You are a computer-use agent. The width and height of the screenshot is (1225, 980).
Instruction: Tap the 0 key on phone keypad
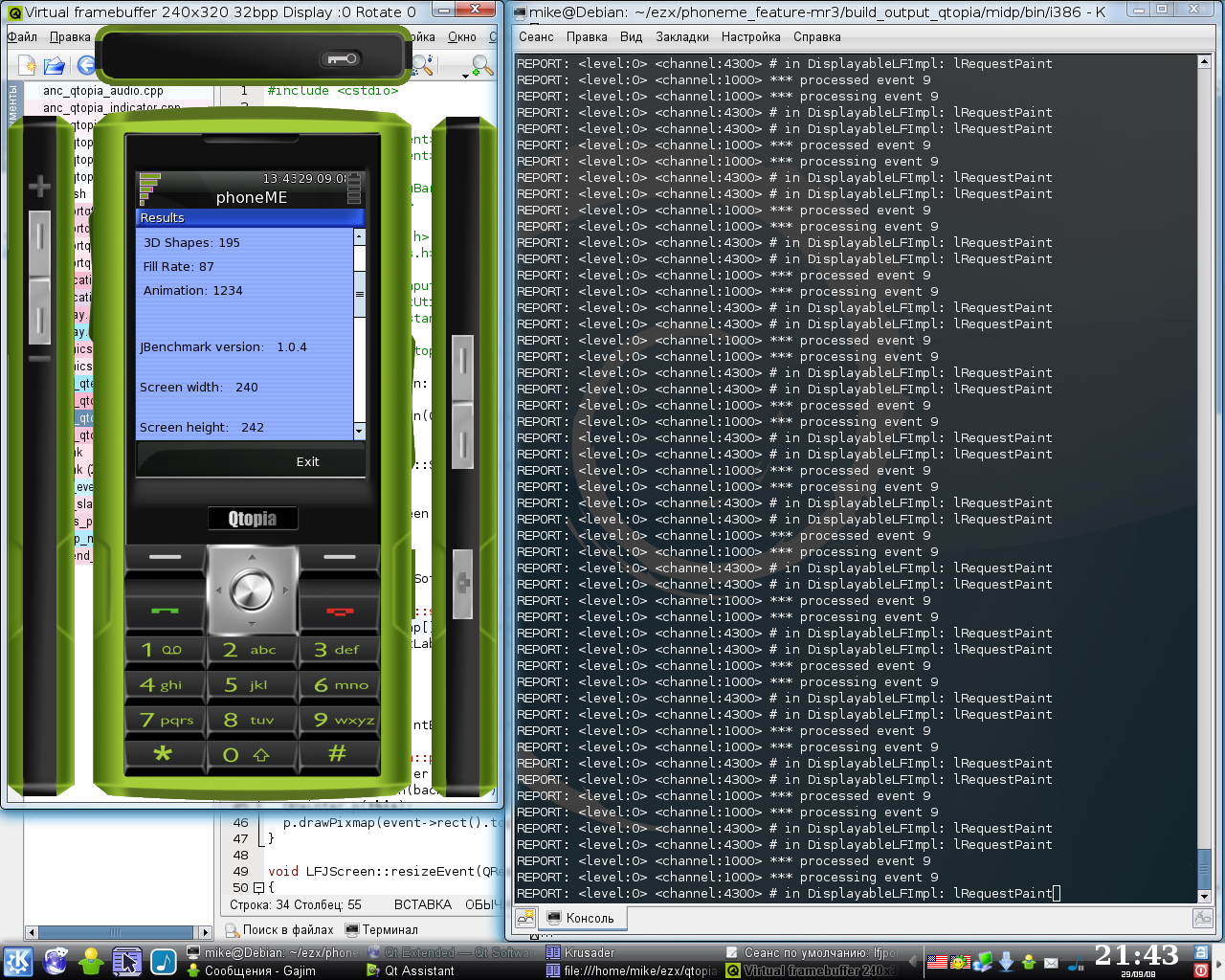coord(252,754)
